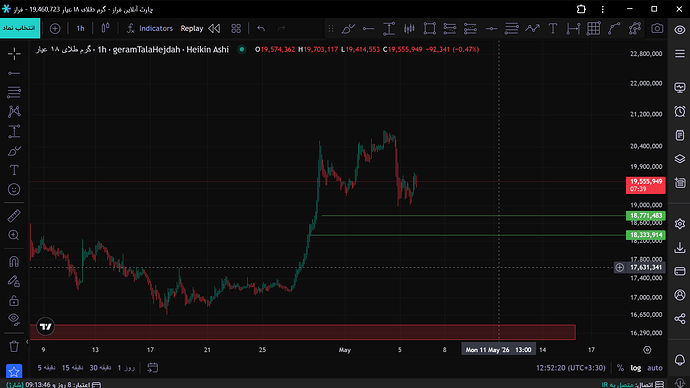This screenshot has height=388, width=690.
Task: Select the brush tool in left sidebar
Action: [x=14, y=151]
